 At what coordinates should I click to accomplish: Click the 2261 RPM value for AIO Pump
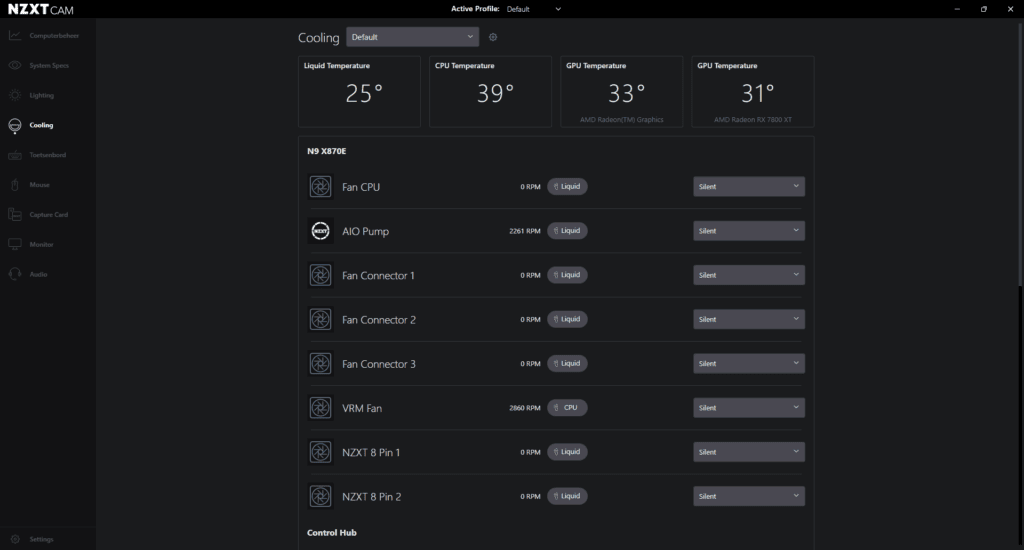click(525, 231)
